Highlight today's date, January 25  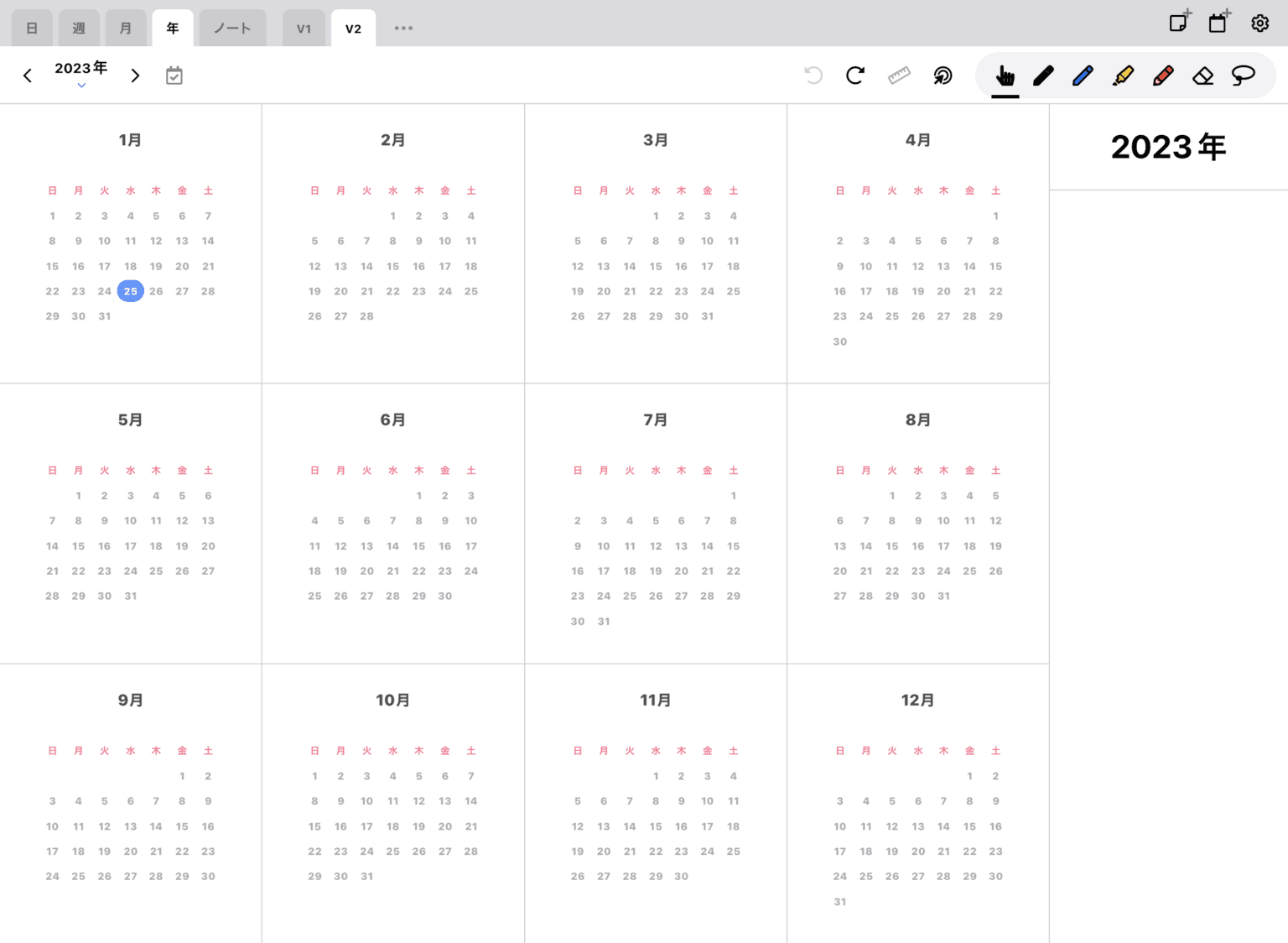click(130, 291)
